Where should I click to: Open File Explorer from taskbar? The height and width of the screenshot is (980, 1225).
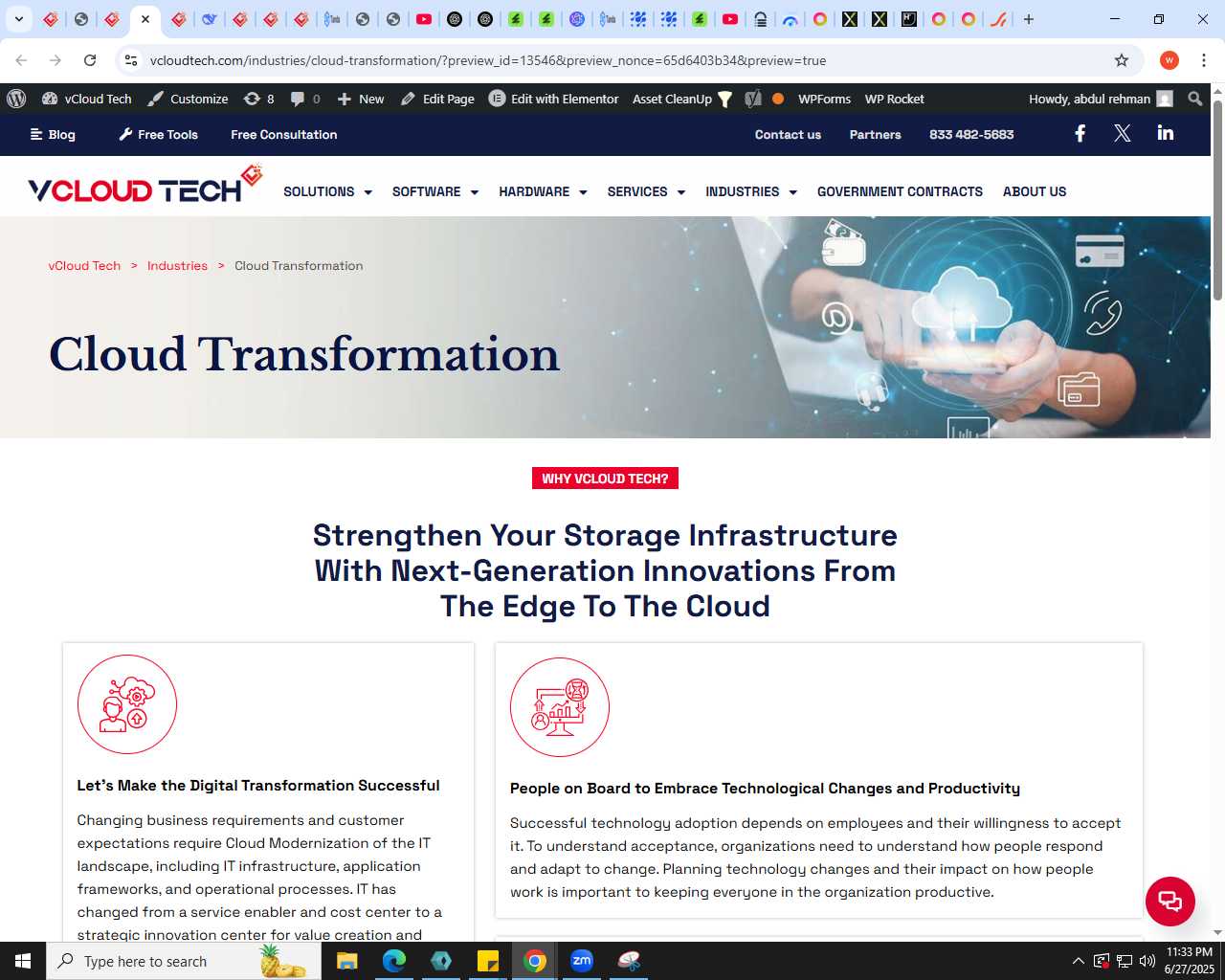tap(346, 961)
